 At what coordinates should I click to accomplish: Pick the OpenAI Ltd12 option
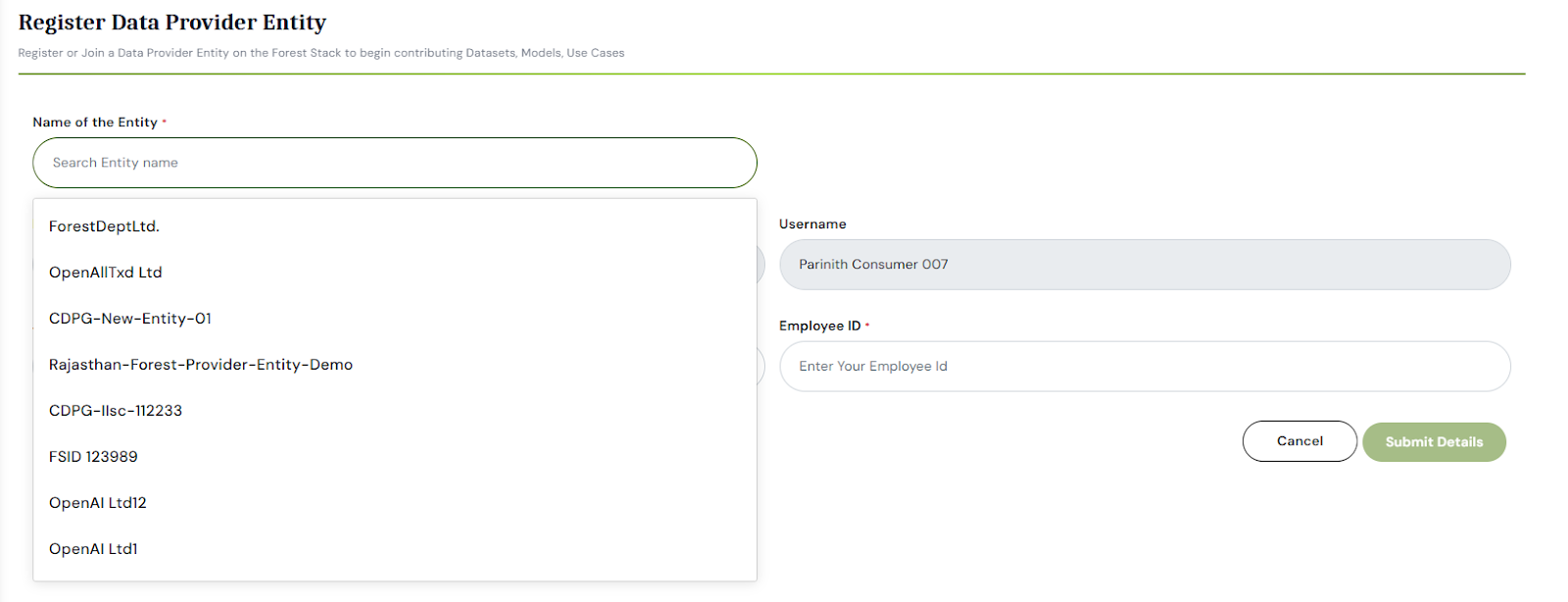(x=394, y=503)
